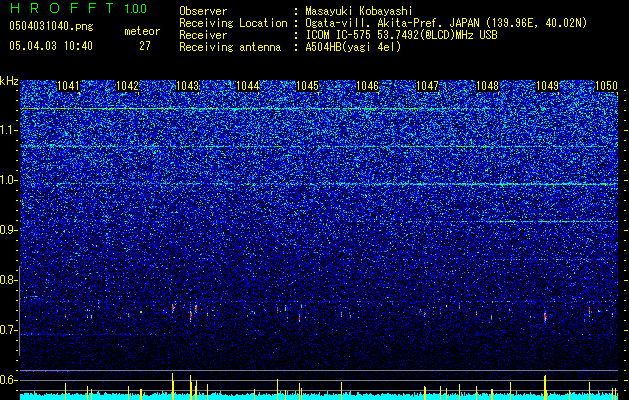Click the 0.9 frequency axis label
The width and height of the screenshot is (629, 400).
click(8, 230)
